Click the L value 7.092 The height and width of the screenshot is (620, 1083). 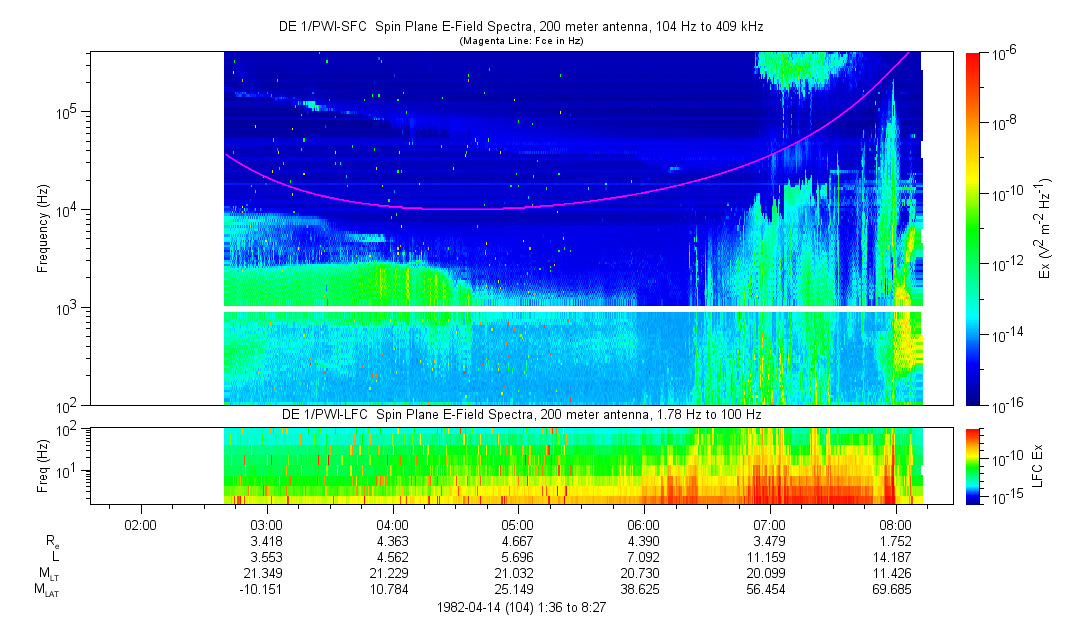643,557
